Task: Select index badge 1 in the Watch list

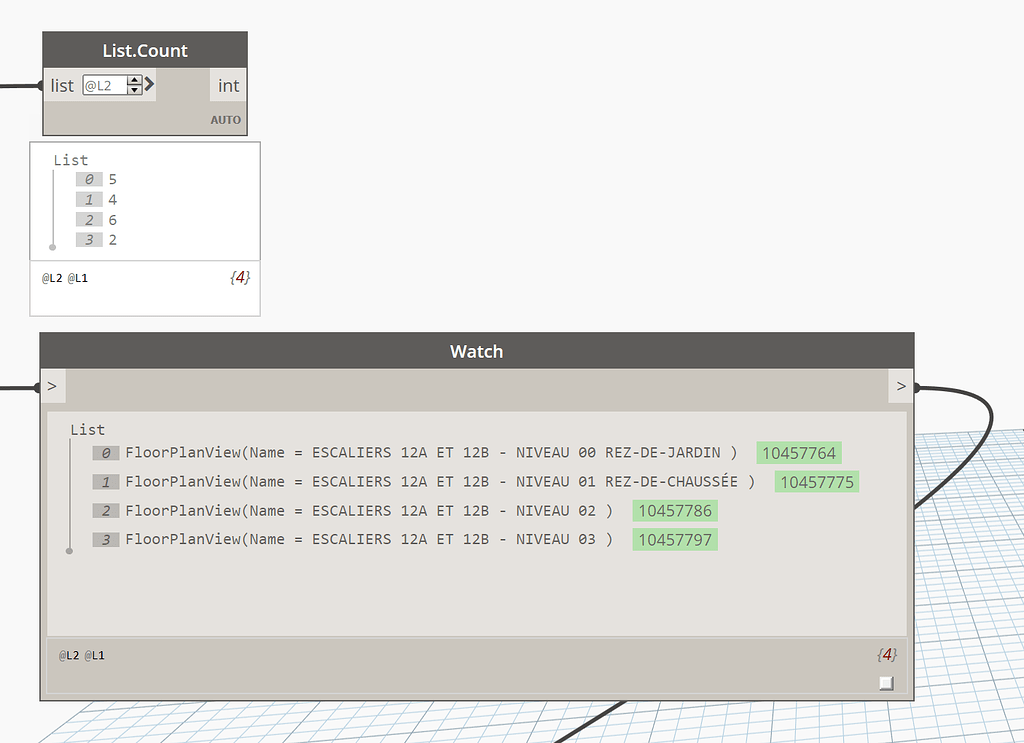Action: coord(105,481)
